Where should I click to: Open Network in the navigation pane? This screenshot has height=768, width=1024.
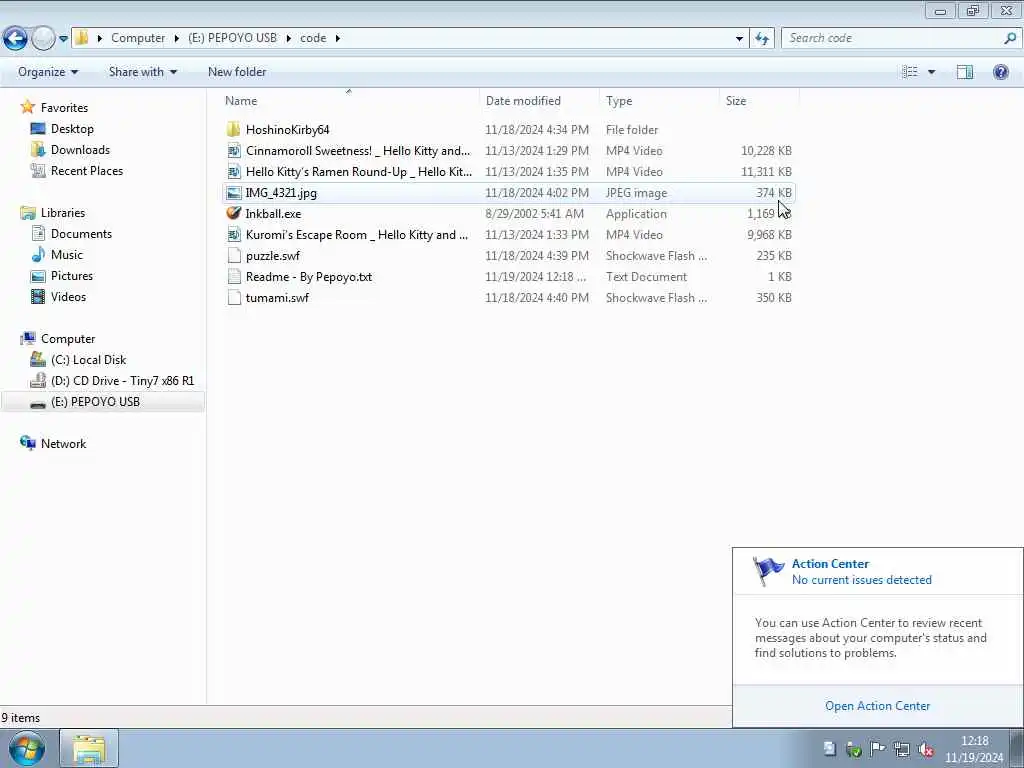pos(63,443)
